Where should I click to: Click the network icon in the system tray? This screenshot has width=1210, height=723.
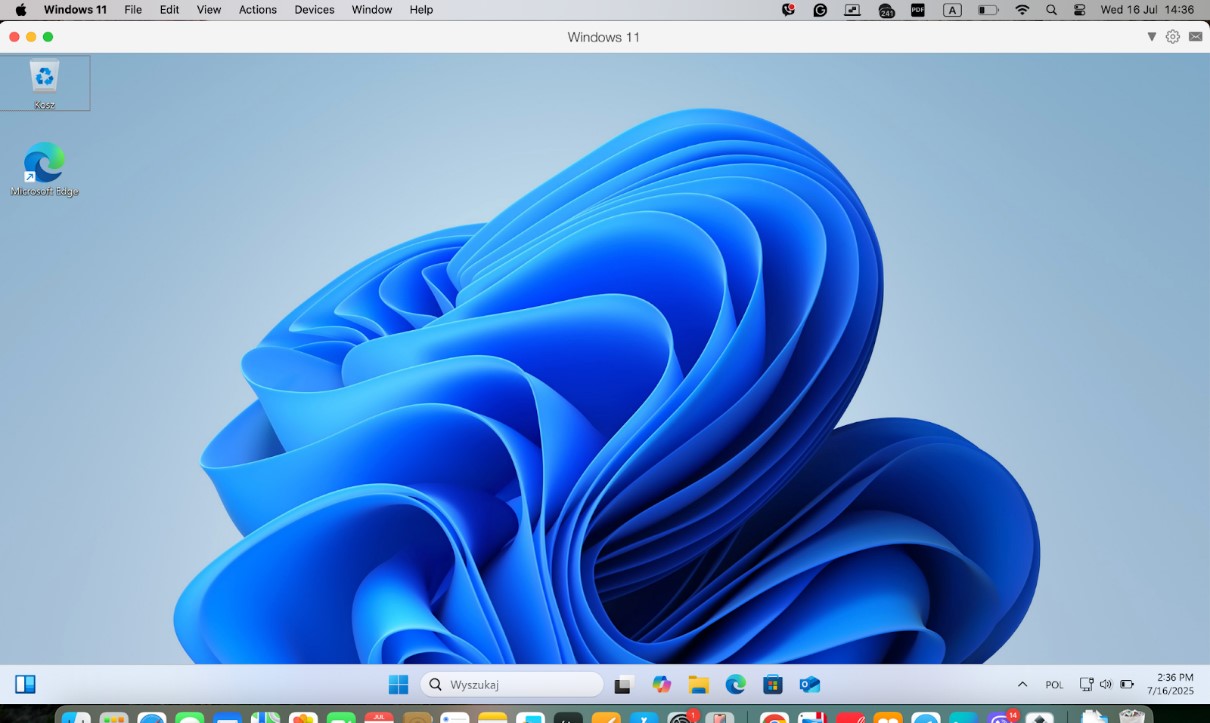tap(1087, 684)
